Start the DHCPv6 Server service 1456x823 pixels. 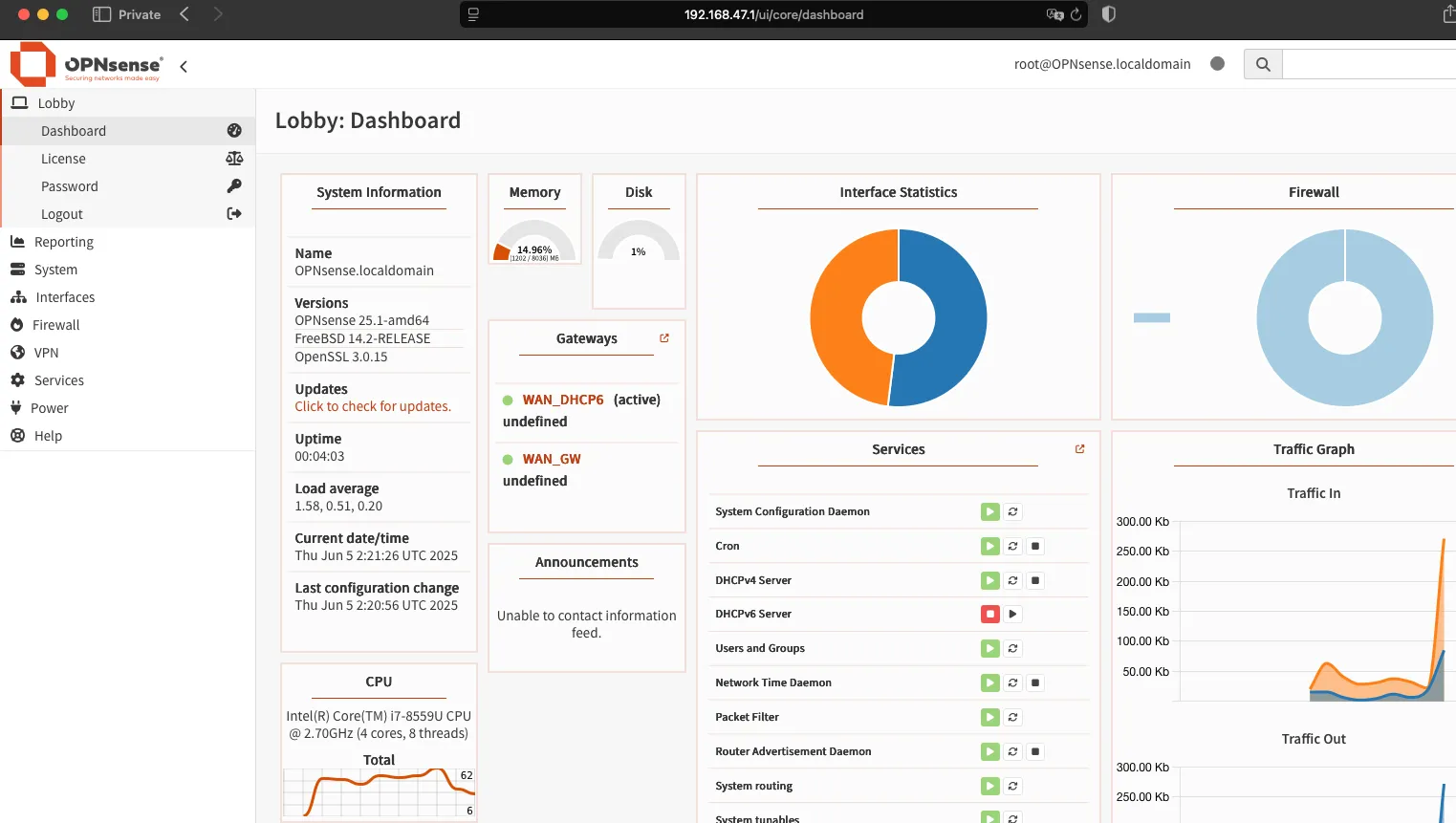[x=1011, y=614]
